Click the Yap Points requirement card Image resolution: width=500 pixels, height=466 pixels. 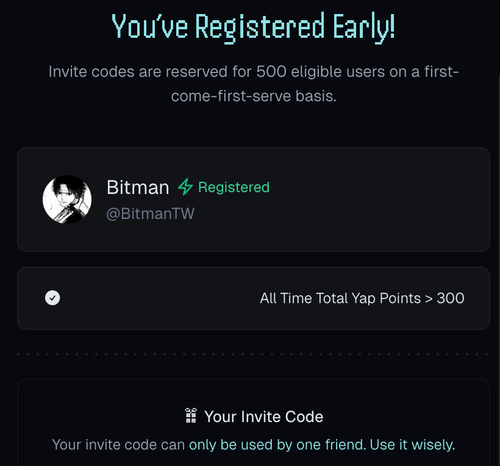pos(253,298)
